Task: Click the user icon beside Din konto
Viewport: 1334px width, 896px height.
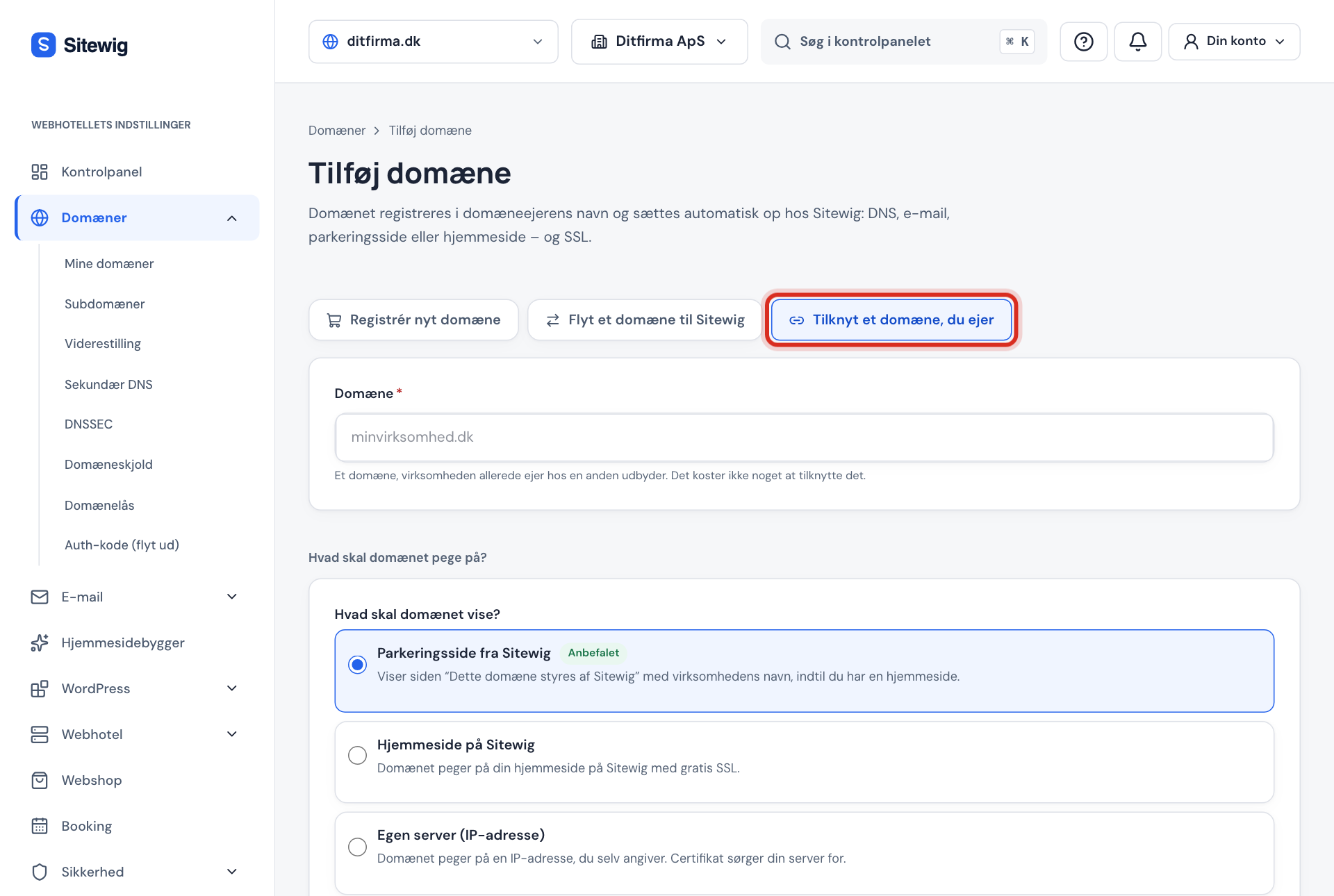Action: 1191,42
